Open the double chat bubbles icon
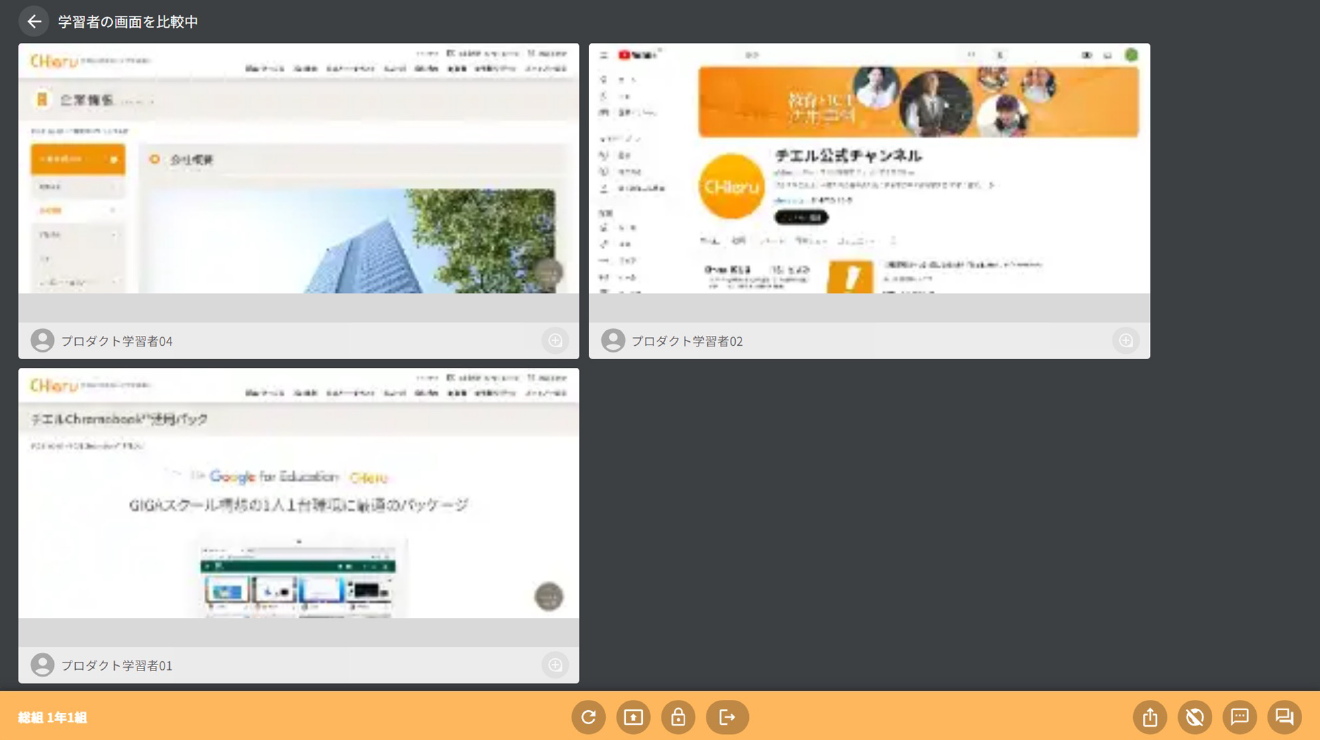 point(1284,717)
